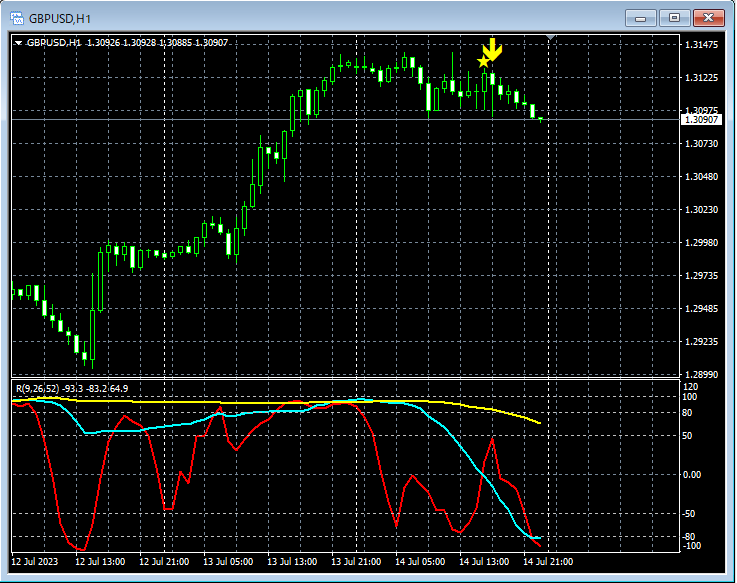This screenshot has height=583, width=737.
Task: Click the 12 Jul 2023 date label
Action: [35, 562]
